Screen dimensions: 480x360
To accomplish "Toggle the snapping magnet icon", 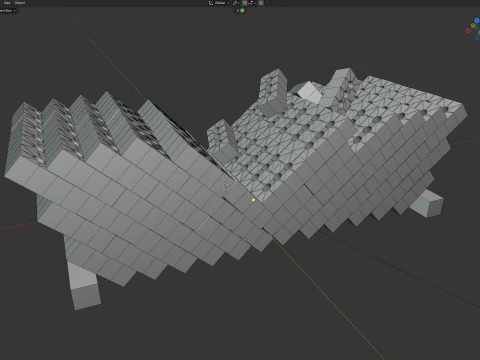I will [245, 3].
